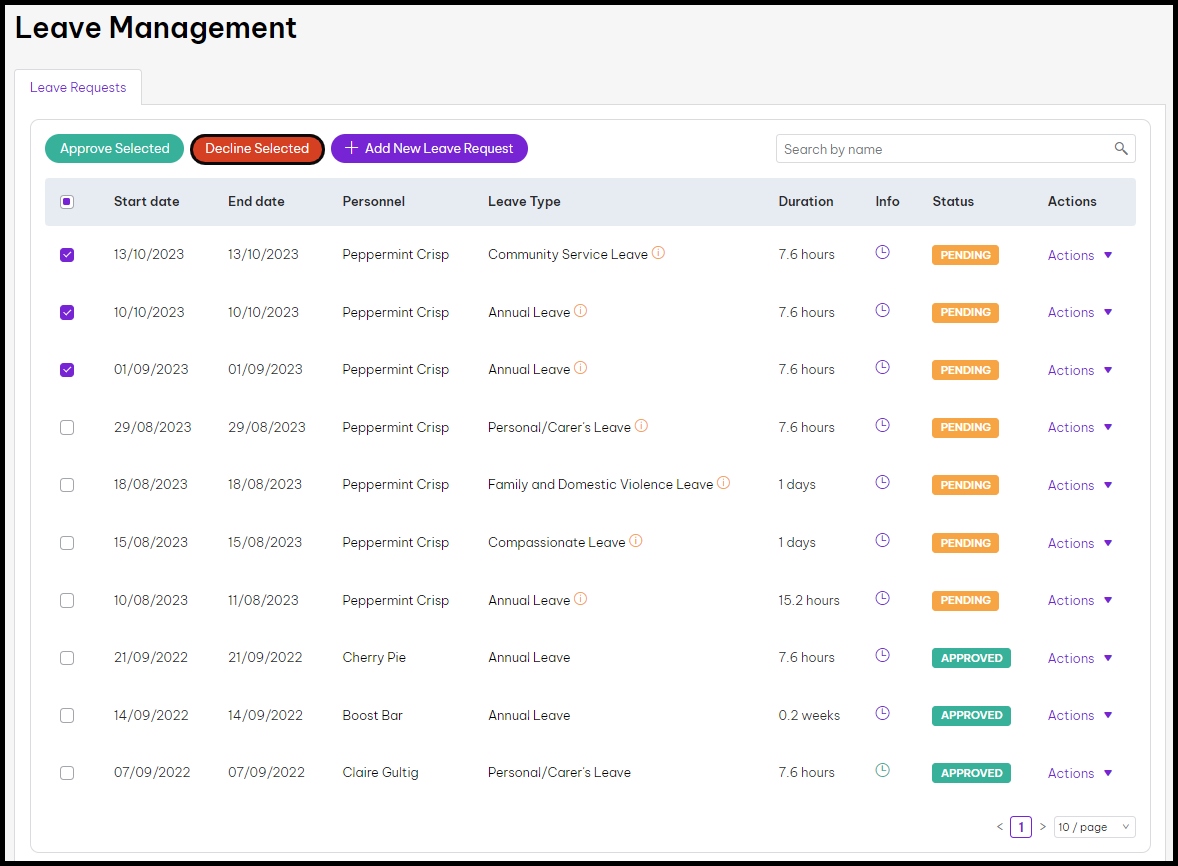Expand Actions menu for Boost Bar row
1178x866 pixels.
point(1079,715)
